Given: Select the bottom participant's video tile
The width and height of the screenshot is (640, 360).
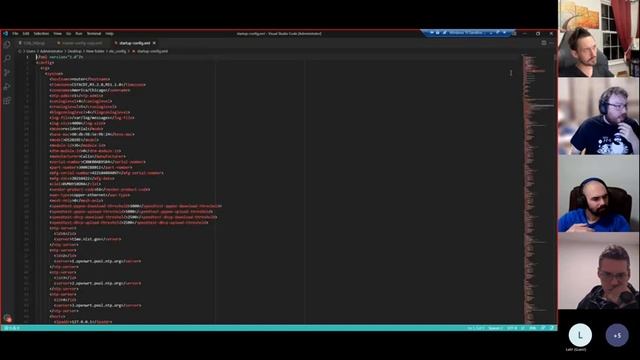Looking at the screenshot, I should pyautogui.click(x=599, y=271).
